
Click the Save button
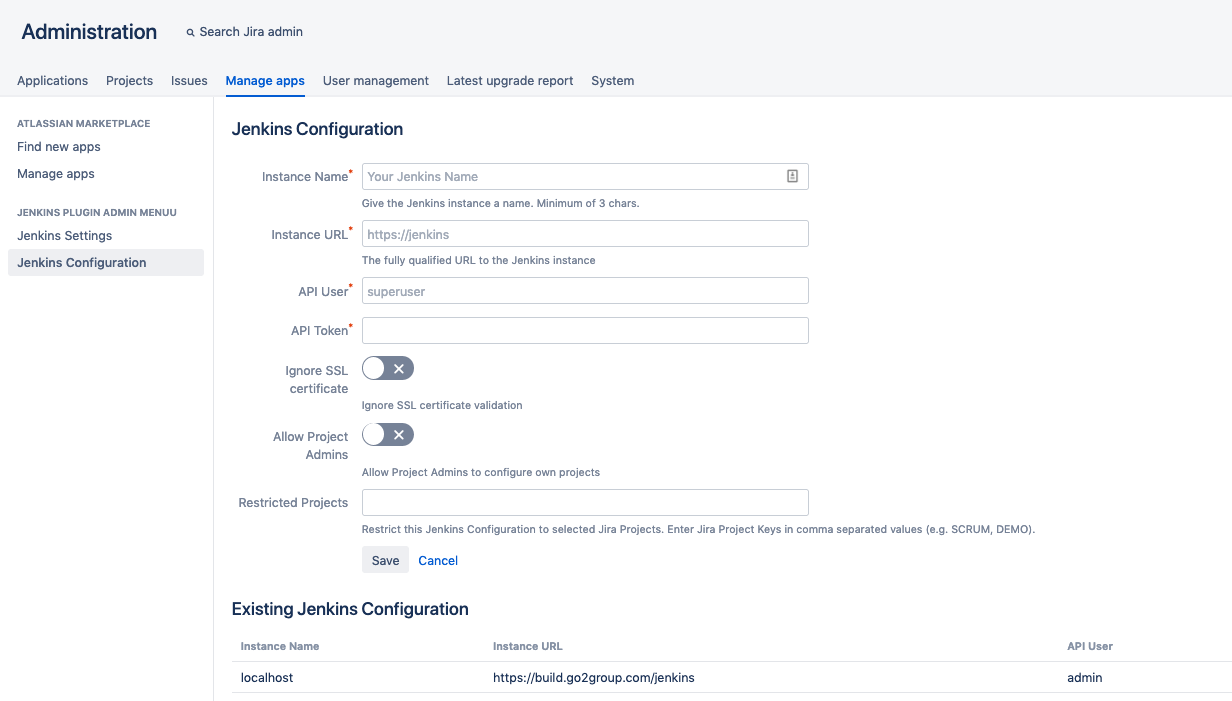pyautogui.click(x=385, y=560)
